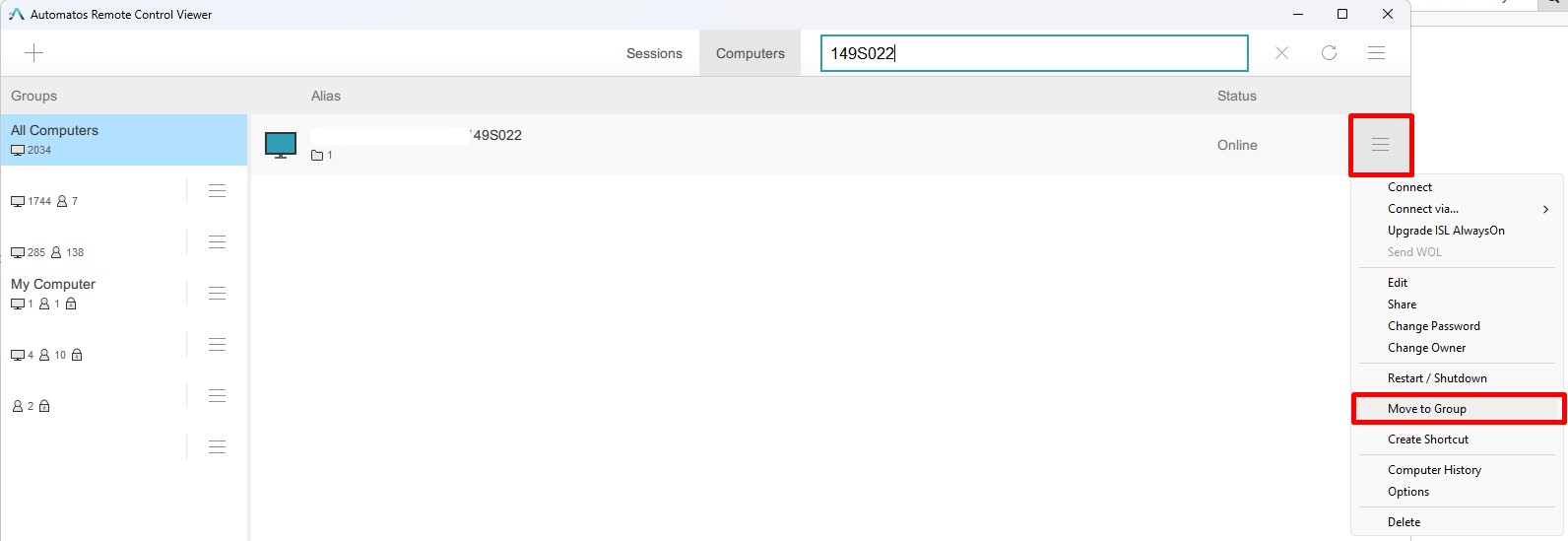Open the menu for My Computer group
1568x541 pixels.
pos(217,294)
